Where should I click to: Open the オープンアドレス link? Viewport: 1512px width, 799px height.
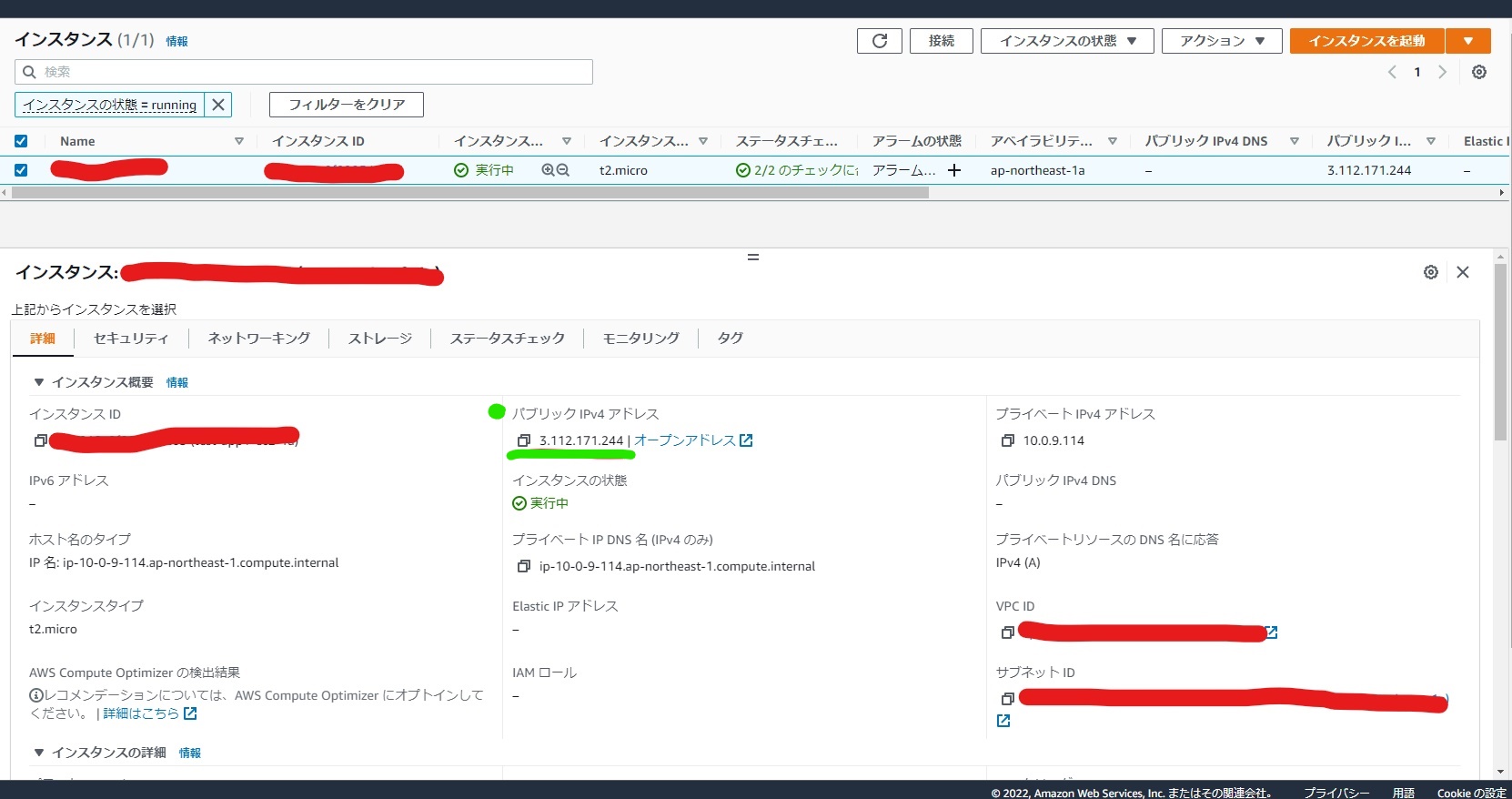(693, 440)
